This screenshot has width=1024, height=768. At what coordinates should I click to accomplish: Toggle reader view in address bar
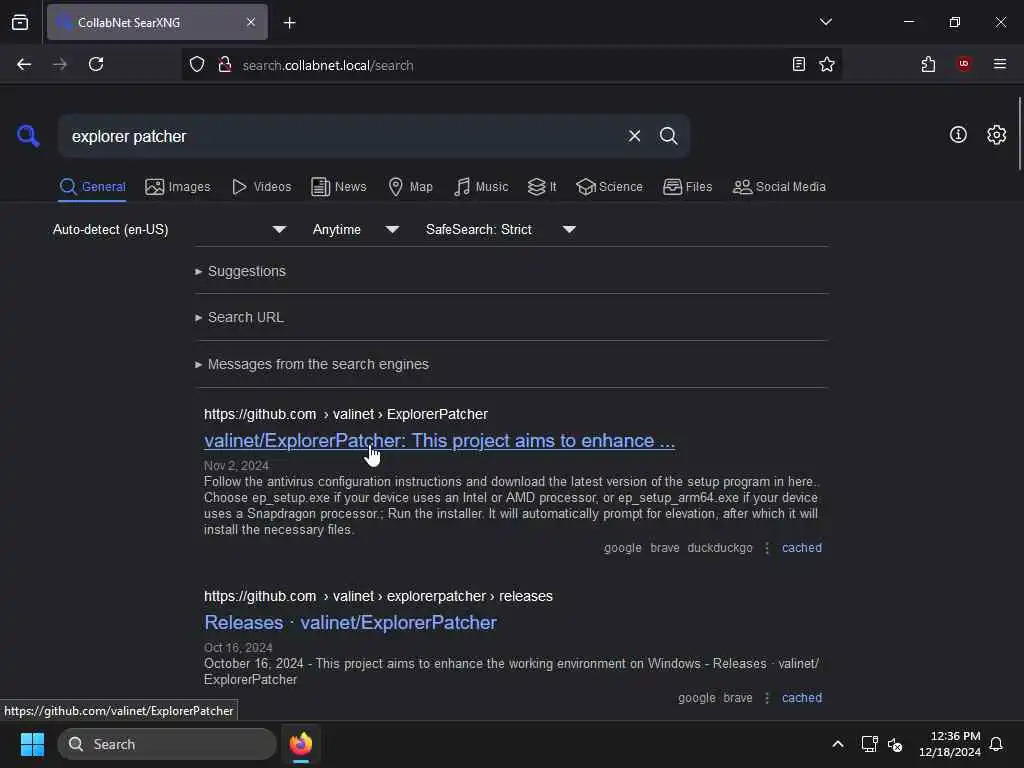[x=798, y=64]
